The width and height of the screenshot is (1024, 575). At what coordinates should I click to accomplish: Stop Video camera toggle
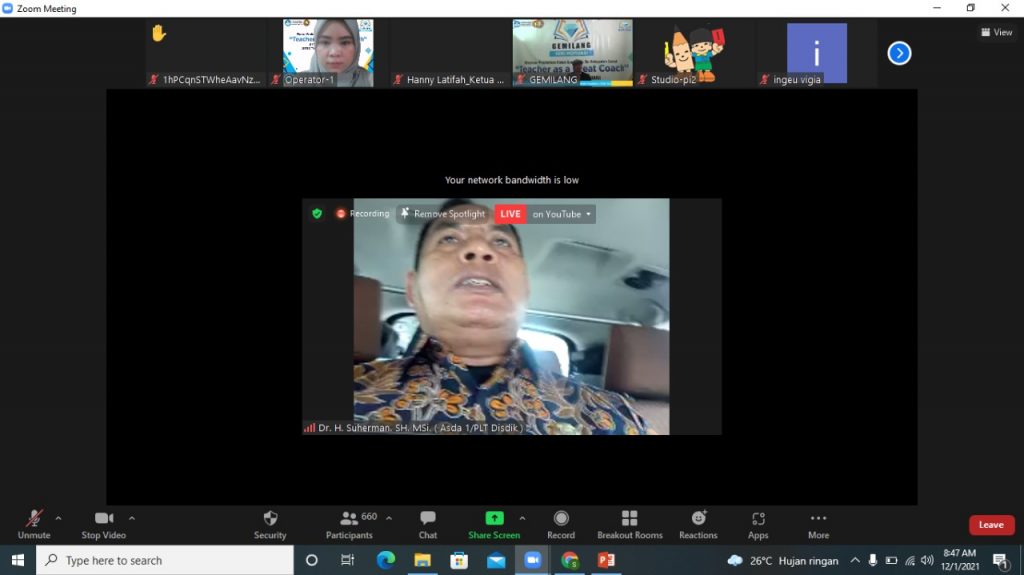(x=103, y=524)
